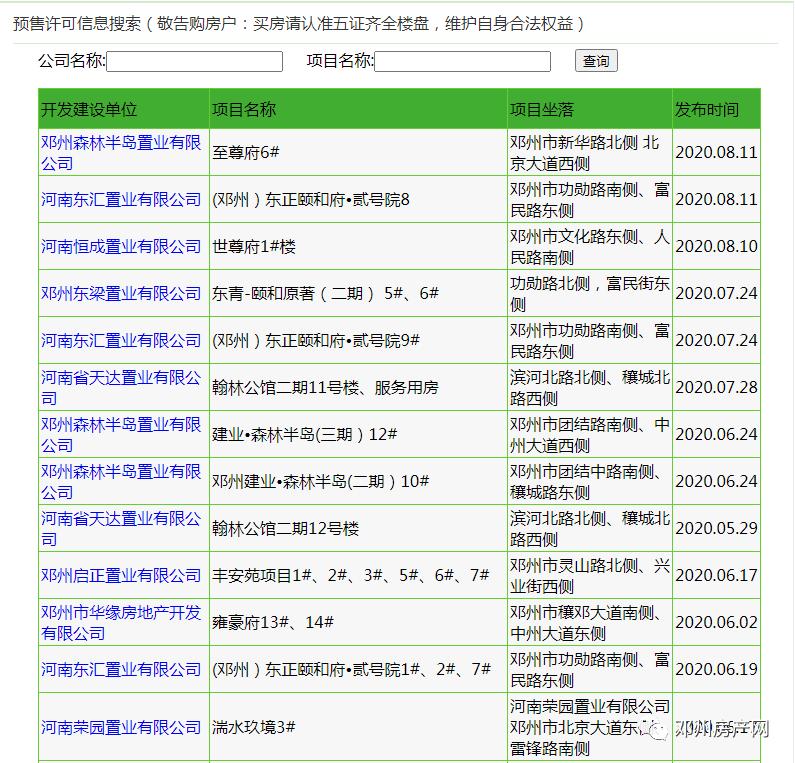795x763 pixels.
Task: Open the 邓州东梁置业有限公司 link
Action: click(x=121, y=293)
